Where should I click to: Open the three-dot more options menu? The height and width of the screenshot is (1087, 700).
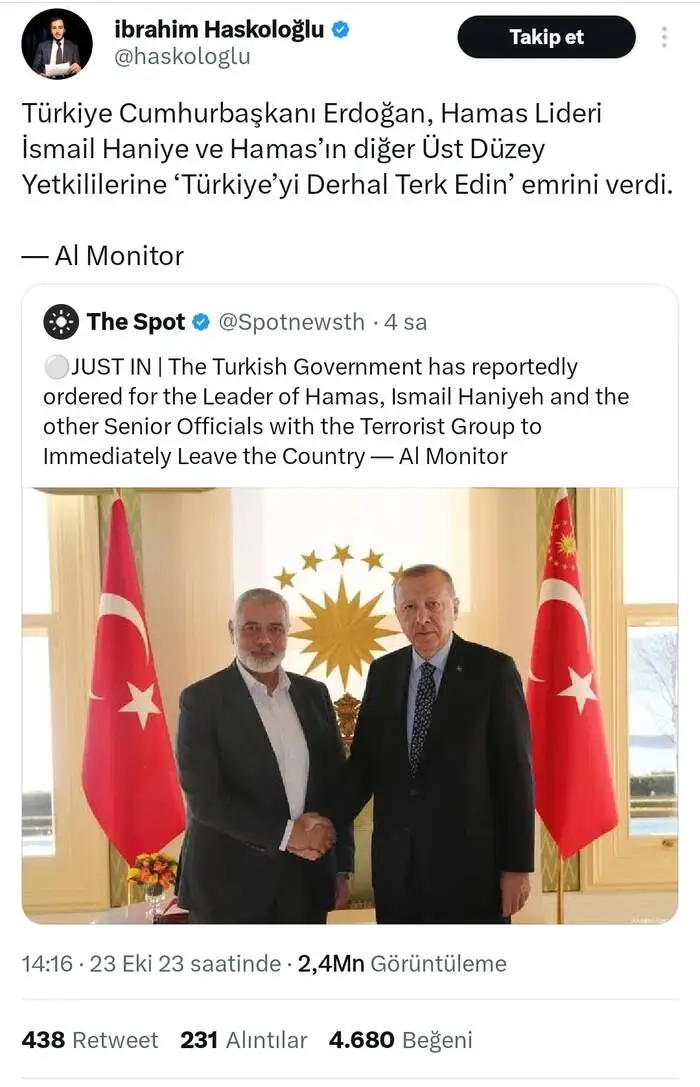(666, 36)
